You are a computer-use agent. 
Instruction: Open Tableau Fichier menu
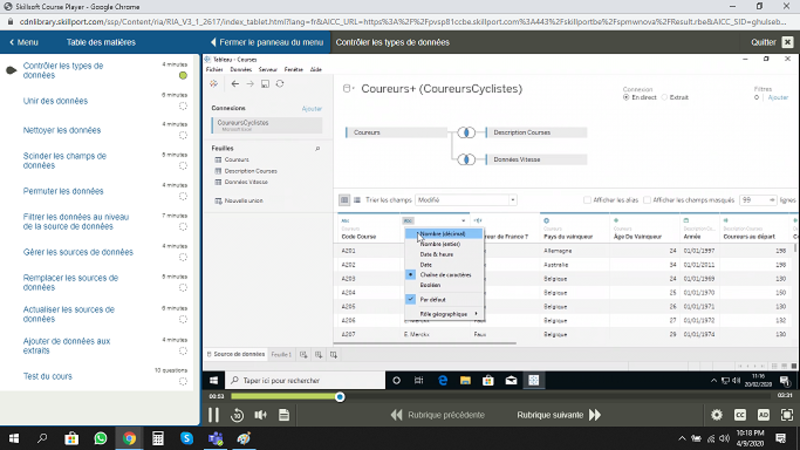coord(214,69)
